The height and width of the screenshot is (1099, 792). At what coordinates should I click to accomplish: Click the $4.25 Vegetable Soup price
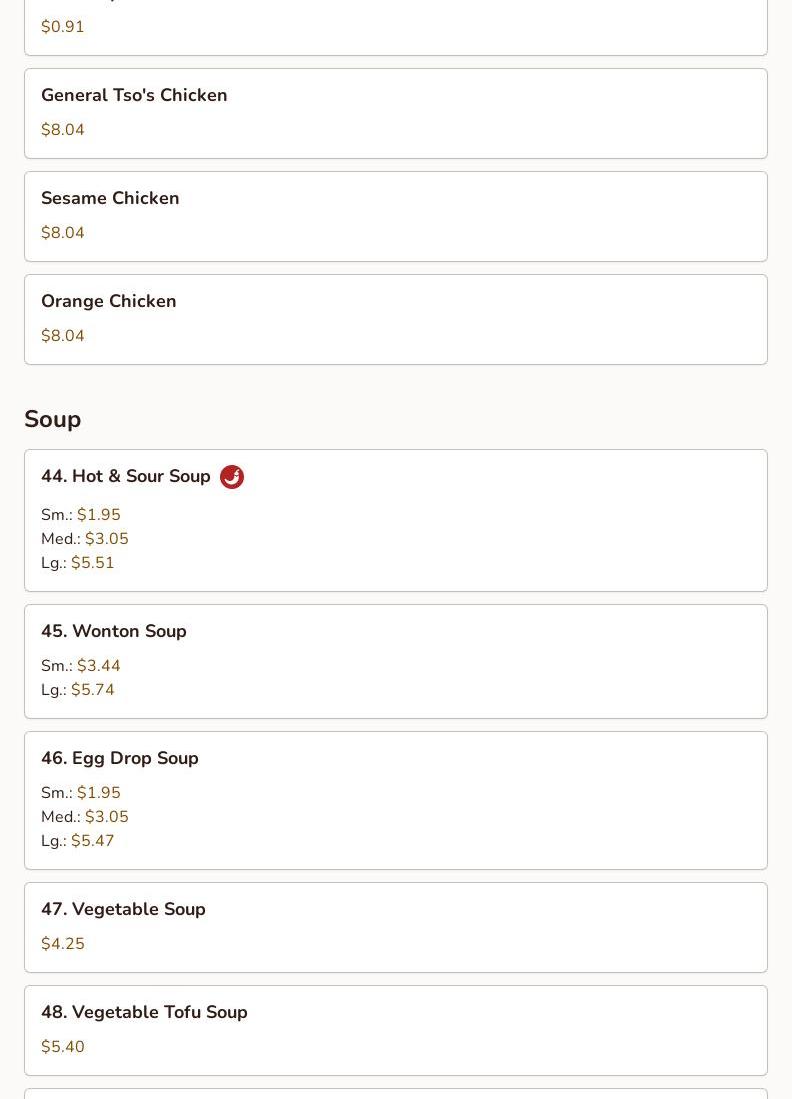63,944
